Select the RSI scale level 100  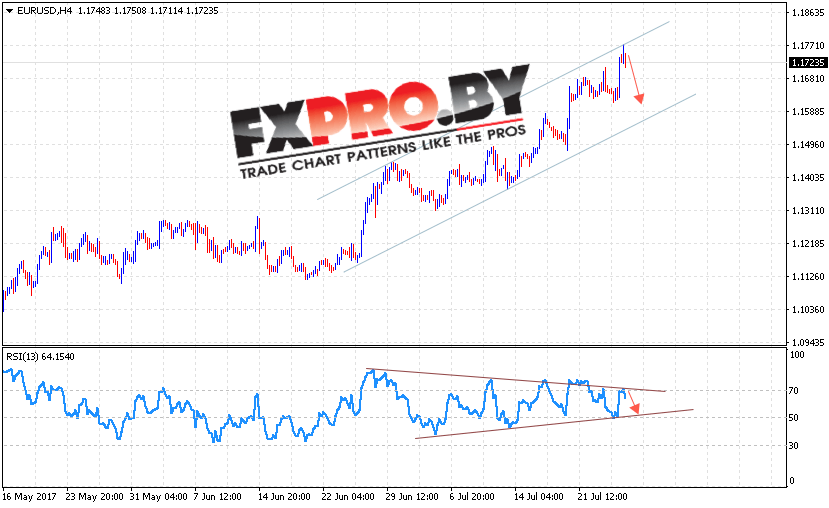click(x=797, y=355)
